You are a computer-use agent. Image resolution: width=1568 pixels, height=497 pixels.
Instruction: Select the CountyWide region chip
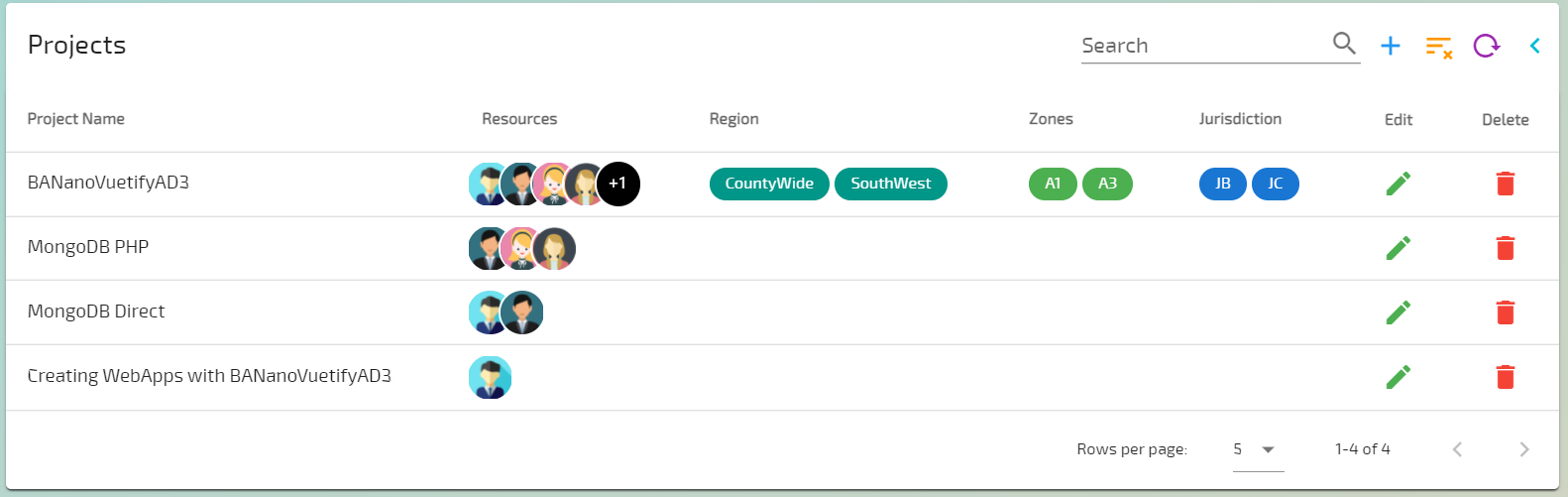tap(769, 184)
